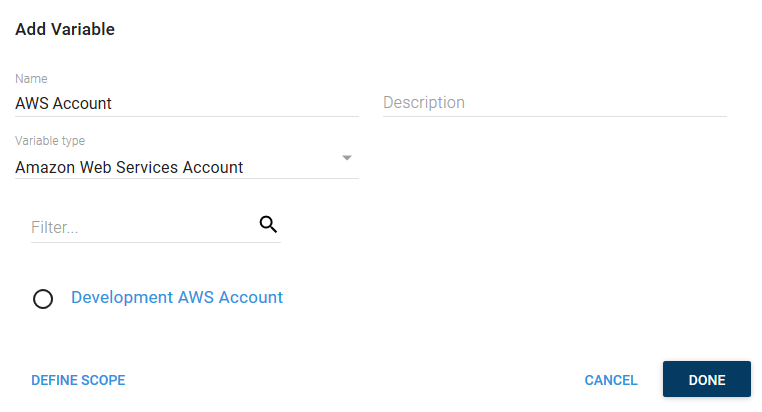Open the Development AWS Account link
The height and width of the screenshot is (412, 762).
pos(177,297)
